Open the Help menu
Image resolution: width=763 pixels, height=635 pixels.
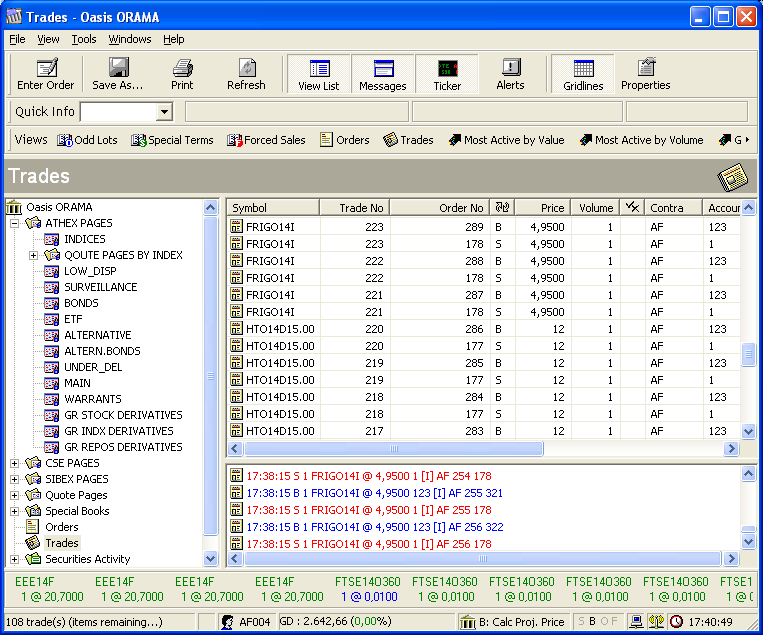point(174,39)
